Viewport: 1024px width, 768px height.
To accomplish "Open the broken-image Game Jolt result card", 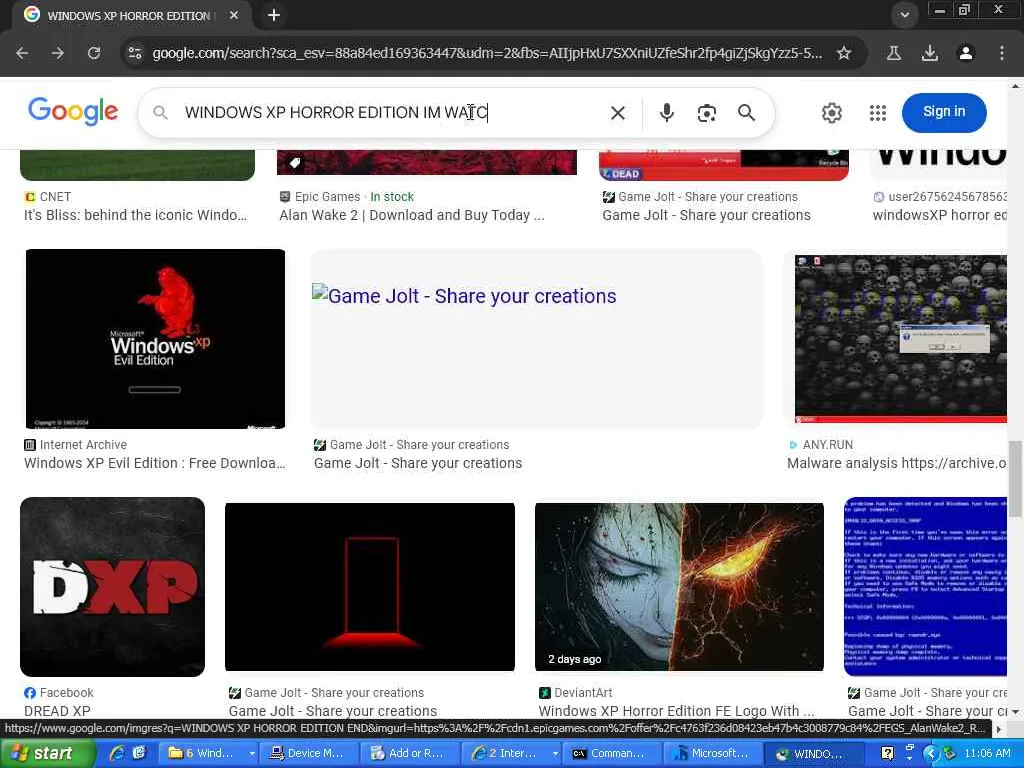I will [x=536, y=339].
